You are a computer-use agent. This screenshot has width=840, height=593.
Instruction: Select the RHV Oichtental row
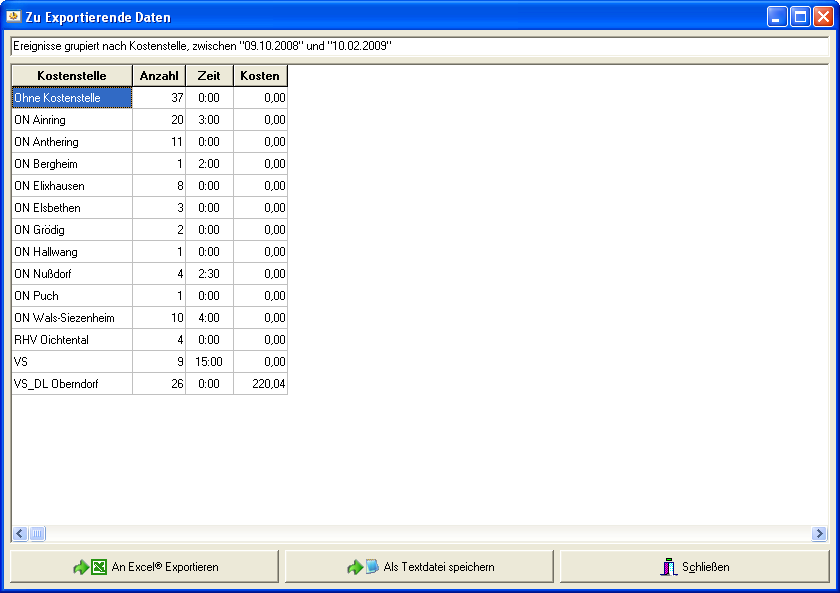72,340
